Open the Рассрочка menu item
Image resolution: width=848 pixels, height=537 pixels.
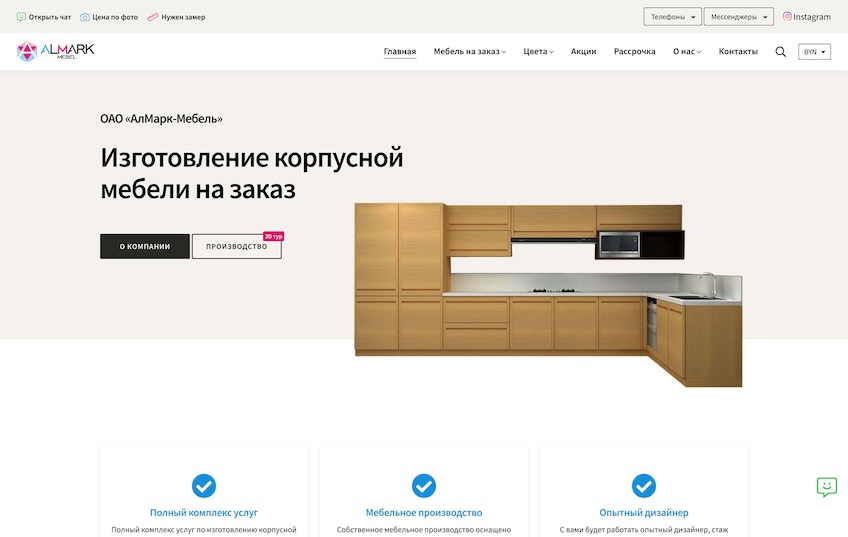634,51
